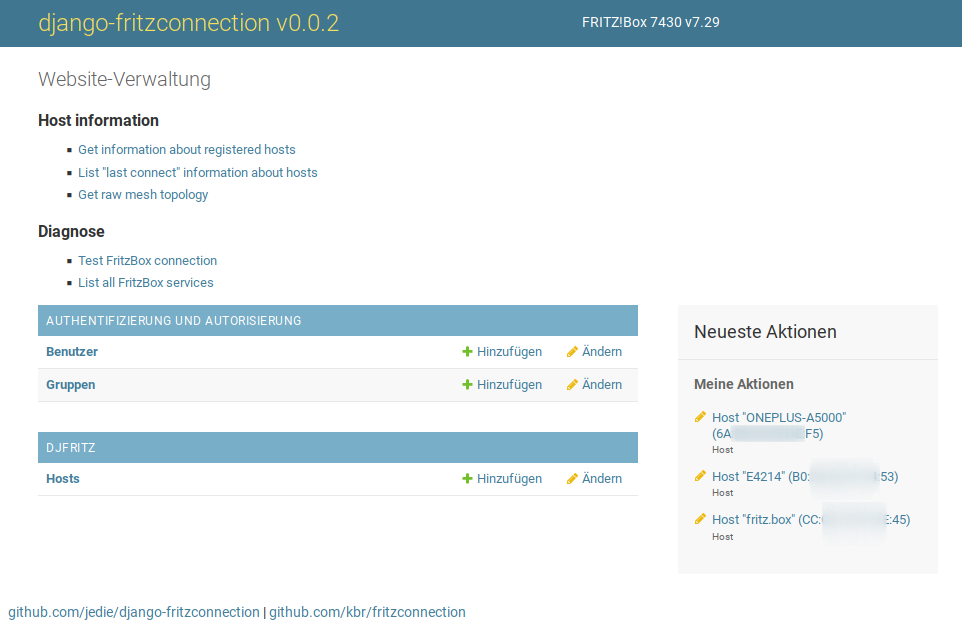Click the Diagnose heading

(71, 231)
